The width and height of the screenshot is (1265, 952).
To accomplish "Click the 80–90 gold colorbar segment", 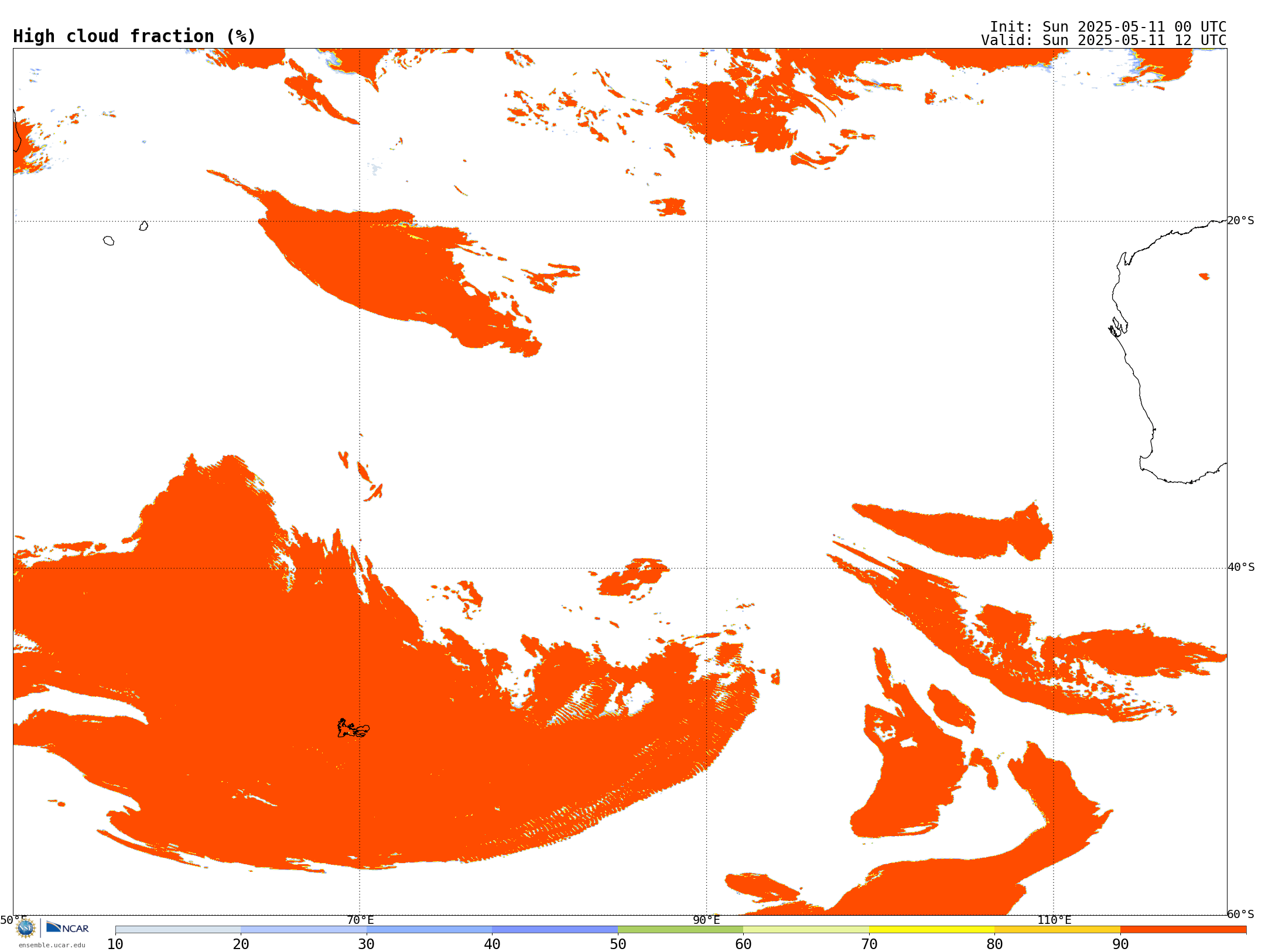I will 1057,930.
